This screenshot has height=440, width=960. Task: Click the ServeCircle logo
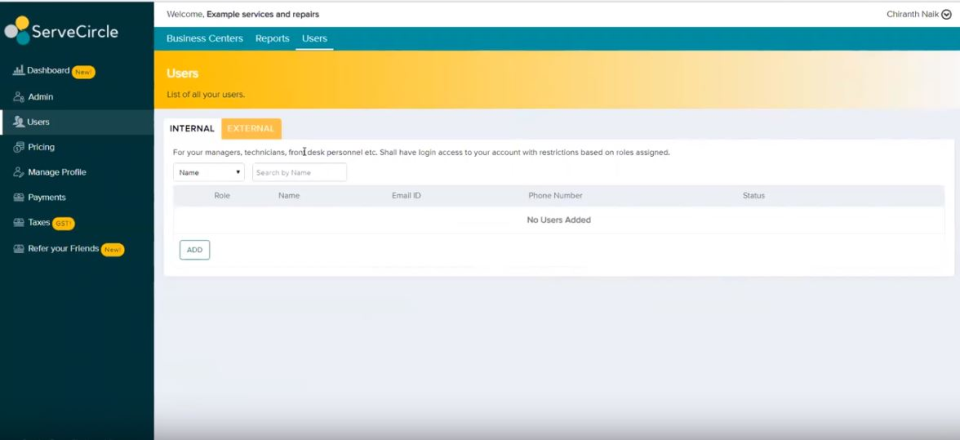coord(62,30)
